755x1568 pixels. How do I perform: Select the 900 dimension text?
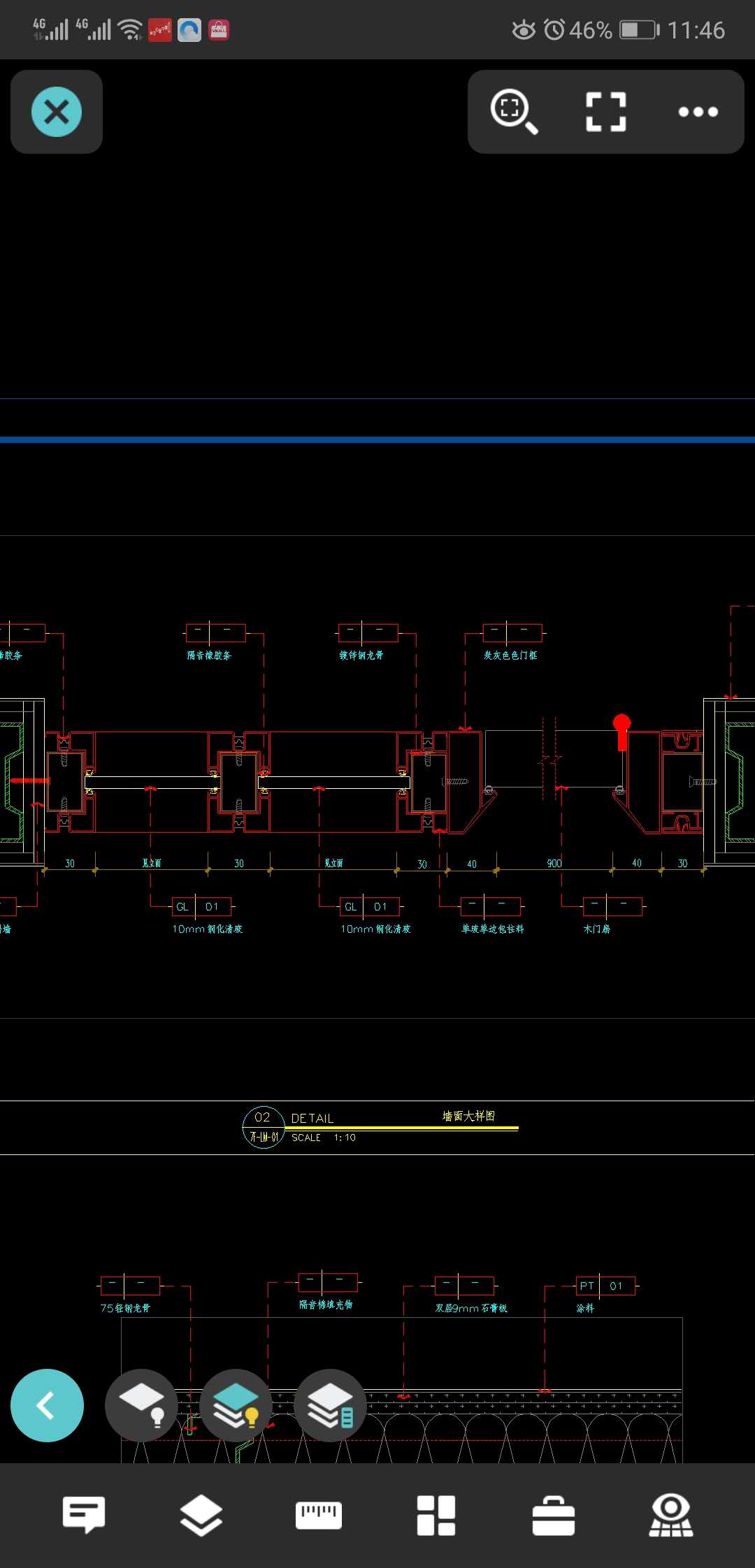[554, 864]
